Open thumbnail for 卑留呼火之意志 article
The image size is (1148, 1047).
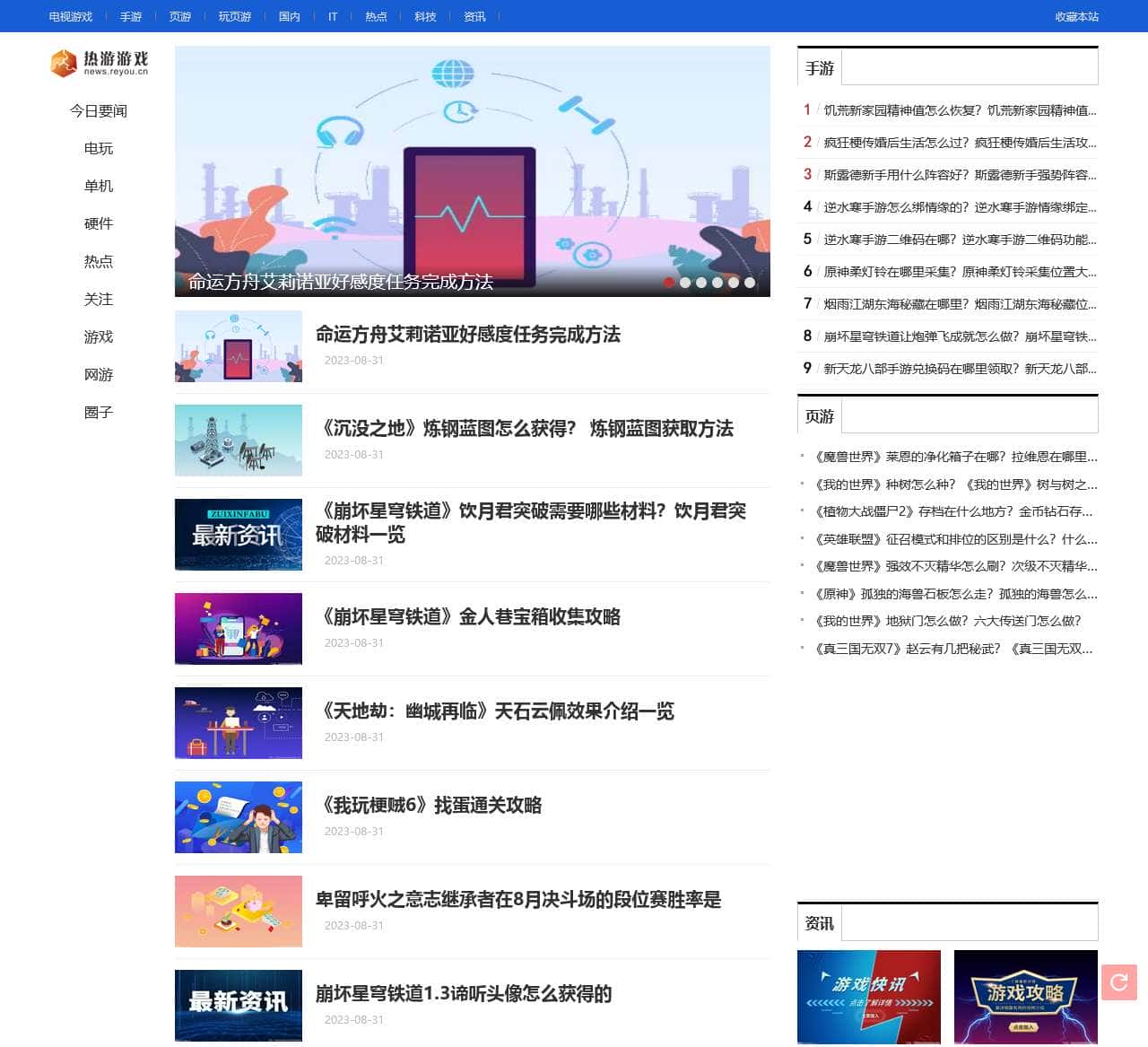[x=239, y=912]
